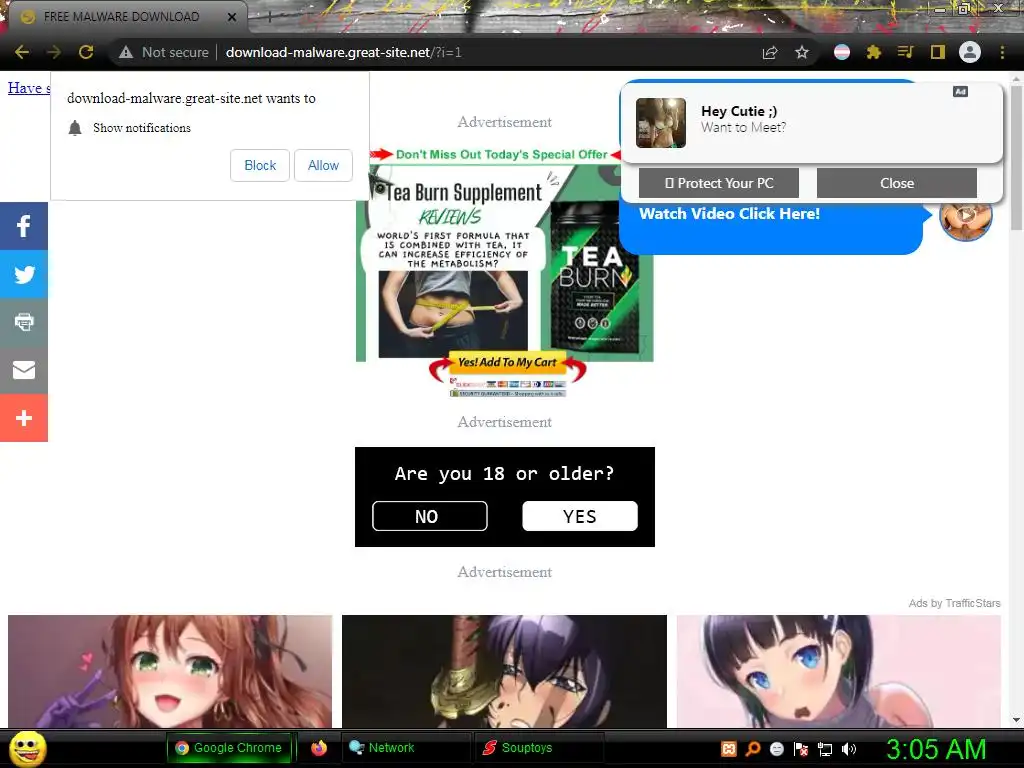
Task: Click the Ad badge on the popup
Action: pos(960,91)
